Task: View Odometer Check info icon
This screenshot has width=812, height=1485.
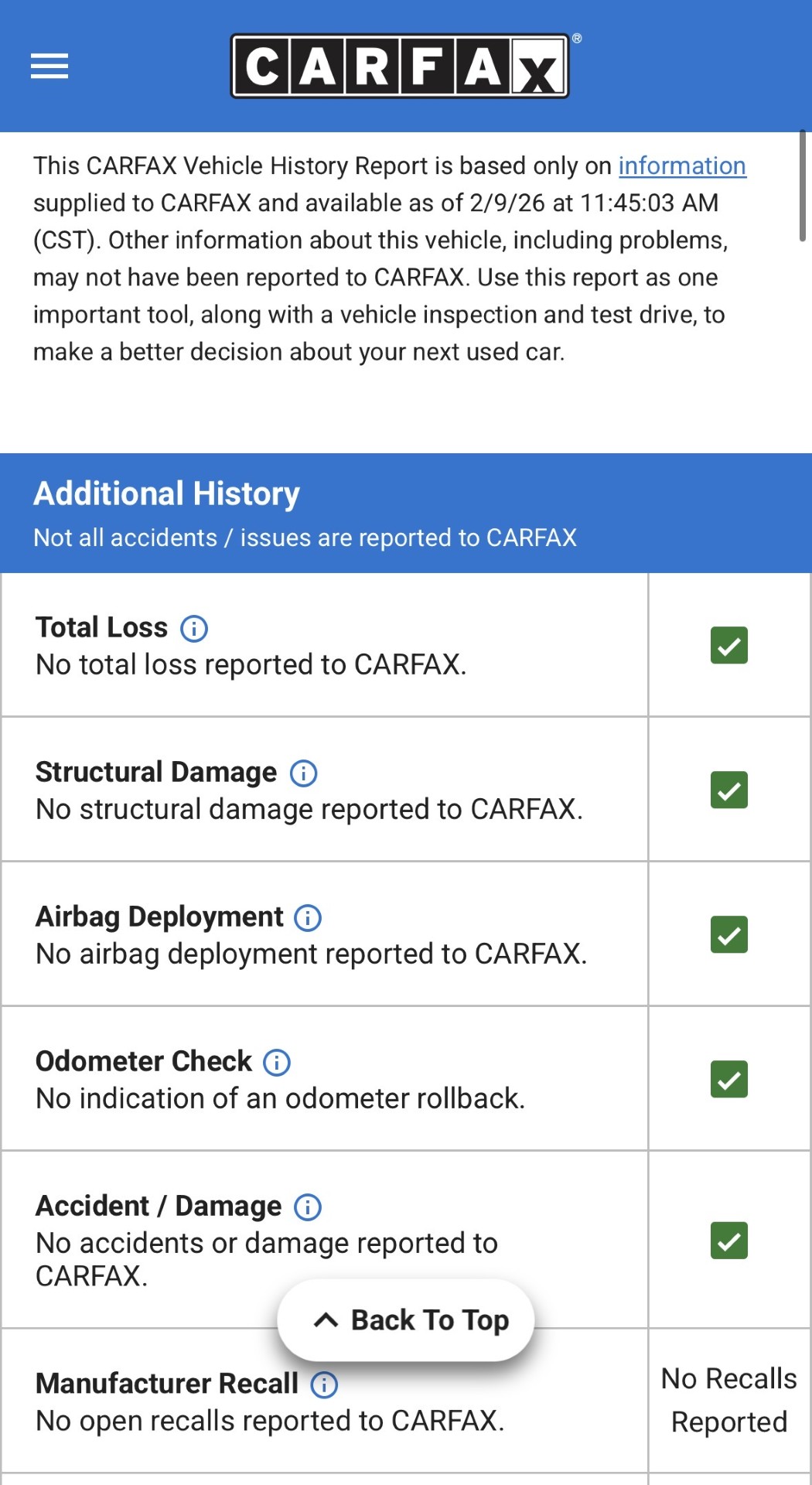Action: [x=277, y=1062]
